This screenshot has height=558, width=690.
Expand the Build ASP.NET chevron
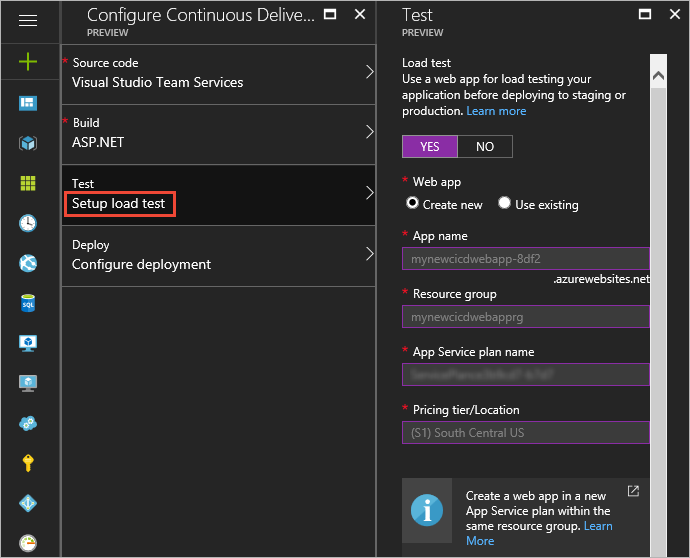[369, 132]
